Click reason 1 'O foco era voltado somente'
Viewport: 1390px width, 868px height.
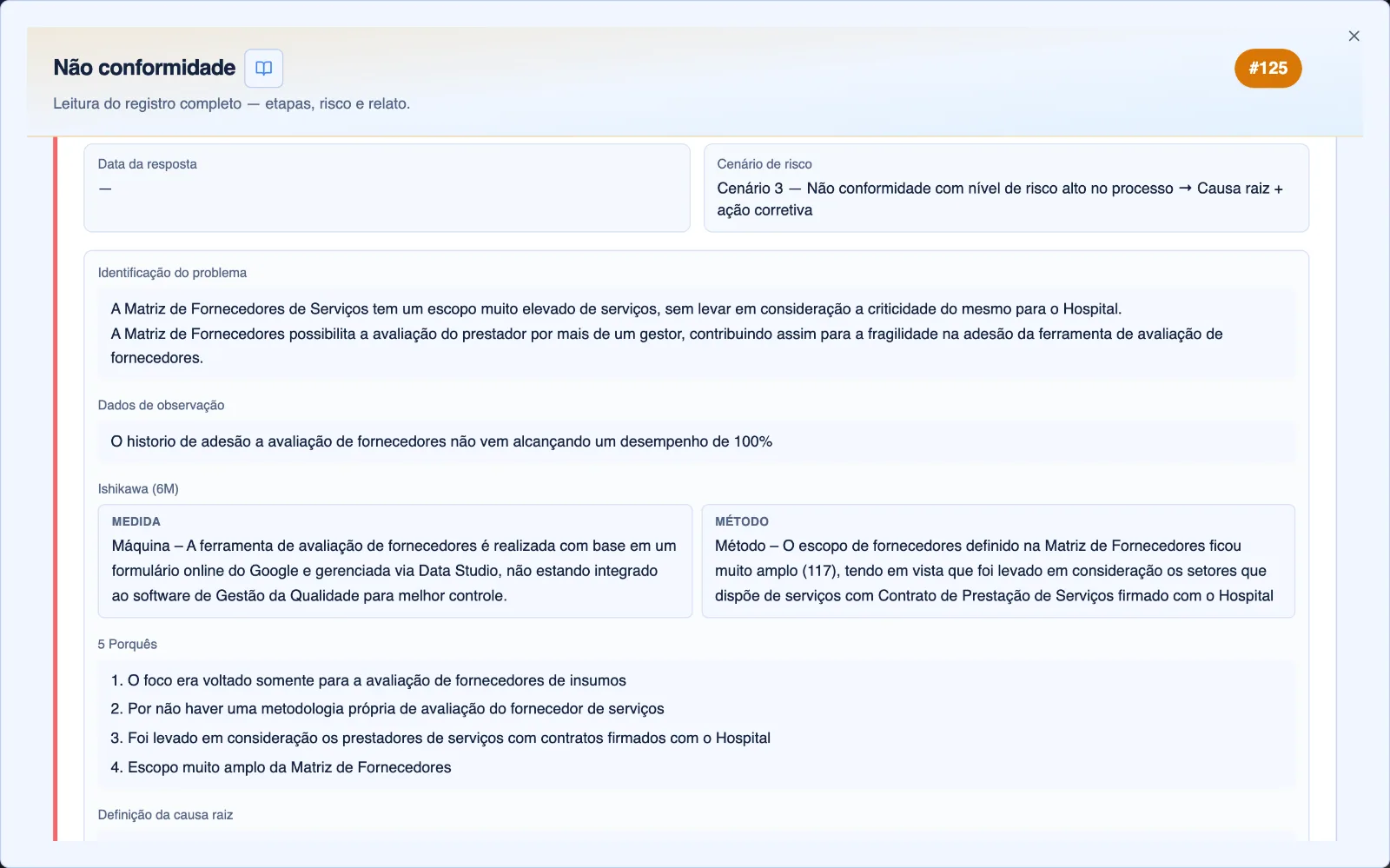click(368, 680)
